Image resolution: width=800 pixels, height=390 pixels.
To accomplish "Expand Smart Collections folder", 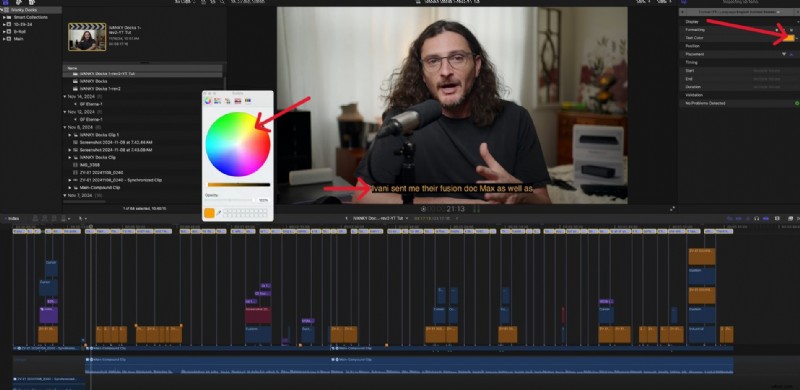I will coord(5,17).
